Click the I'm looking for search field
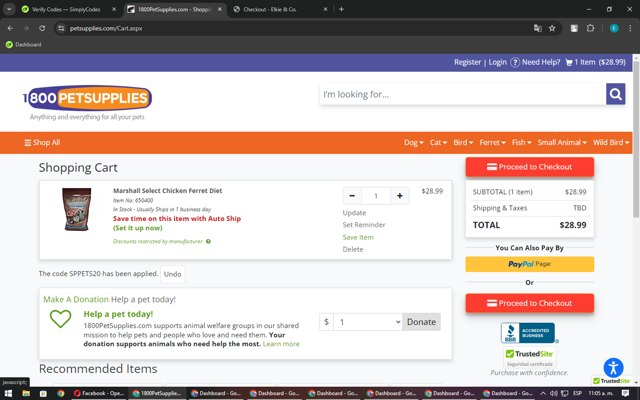640x400 pixels. coord(463,94)
